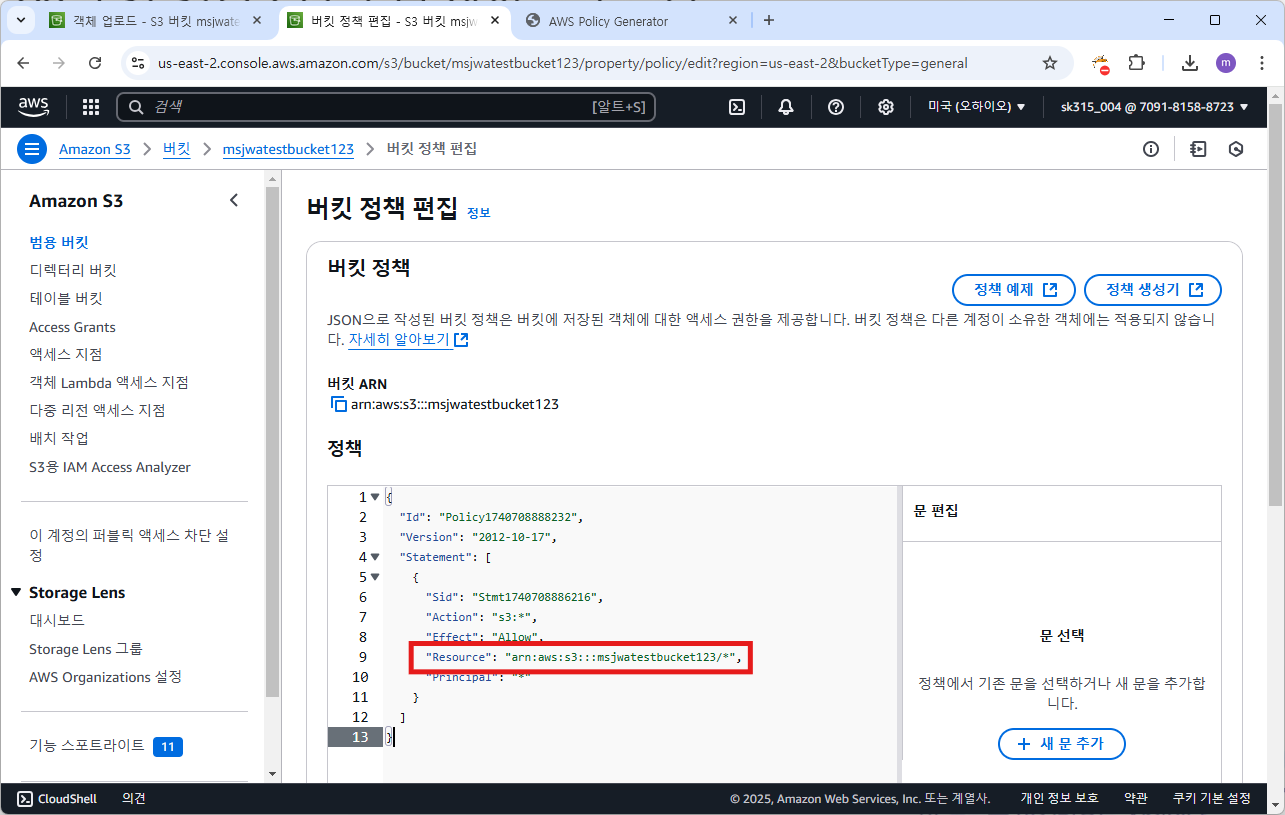The image size is (1285, 815).
Task: Open browser extensions puzzle icon
Action: click(1136, 63)
